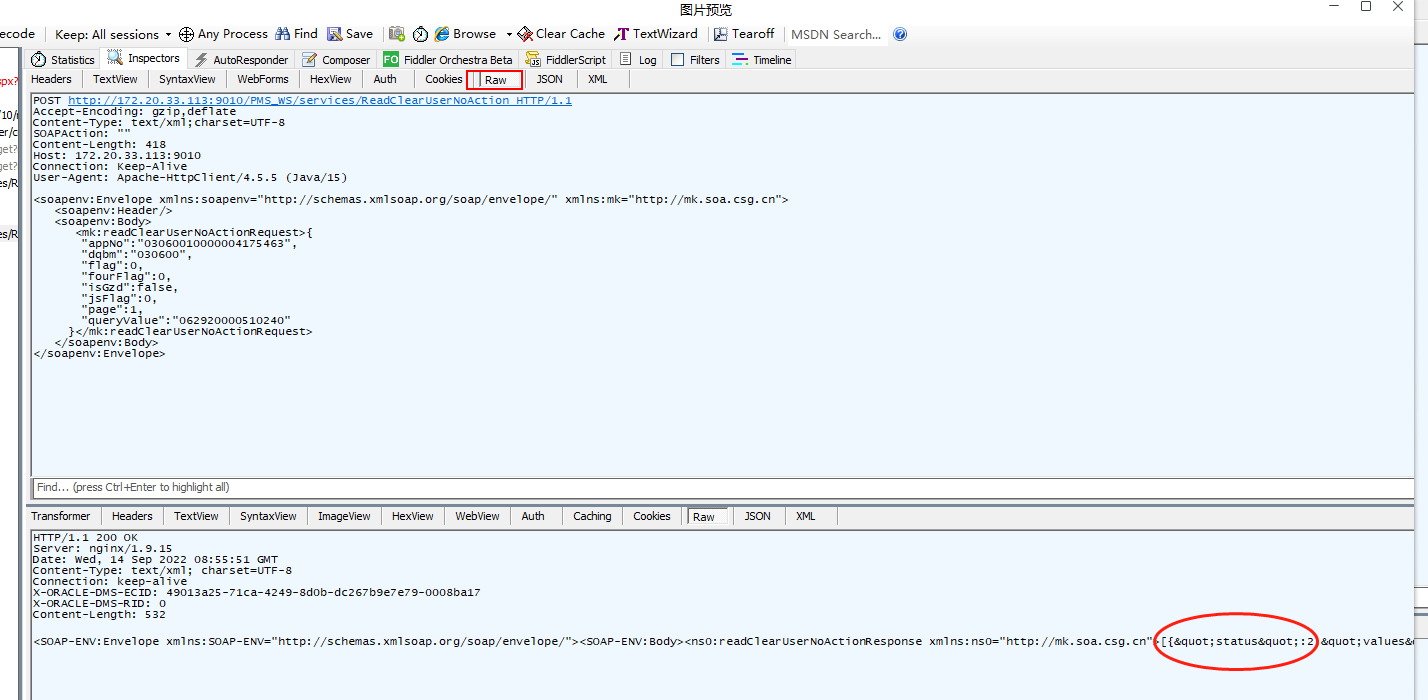Open the WebView response tab
1428x700 pixels.
pyautogui.click(x=477, y=516)
